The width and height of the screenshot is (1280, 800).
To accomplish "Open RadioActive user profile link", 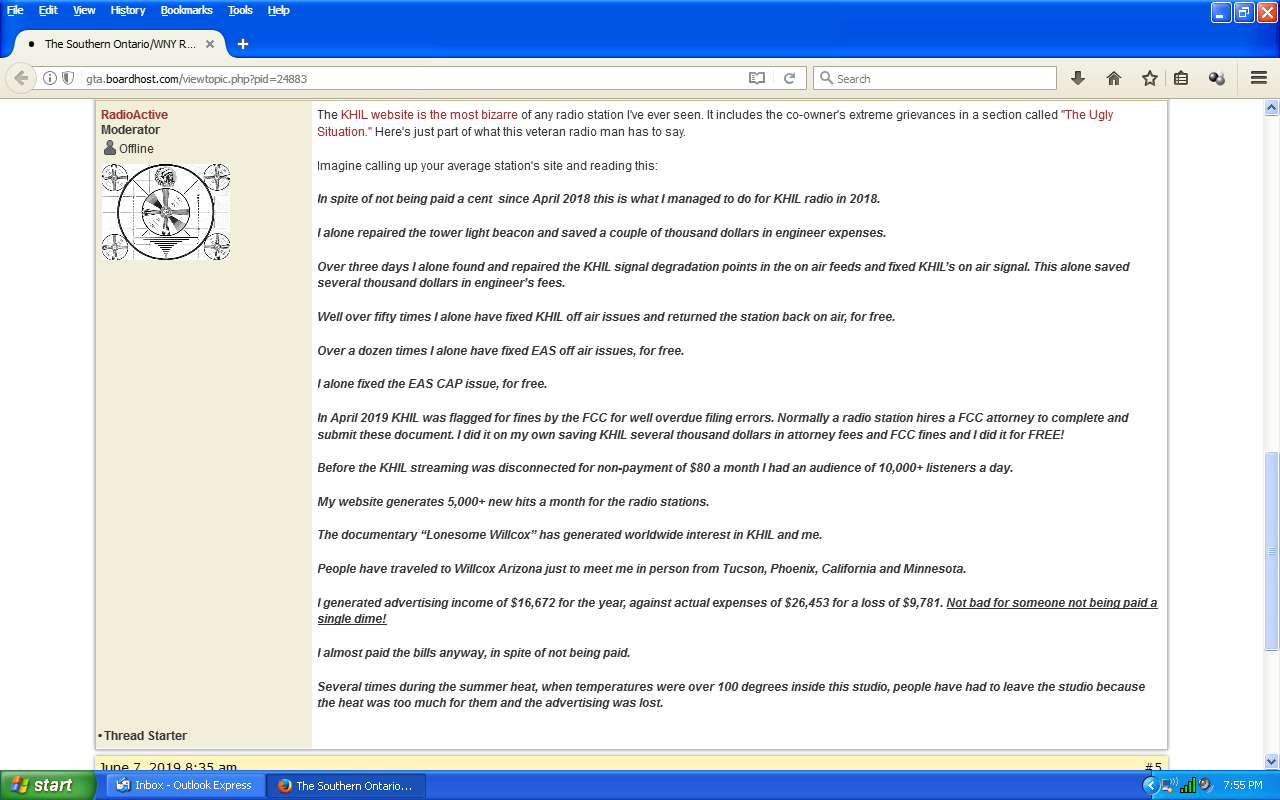I will click(x=134, y=115).
